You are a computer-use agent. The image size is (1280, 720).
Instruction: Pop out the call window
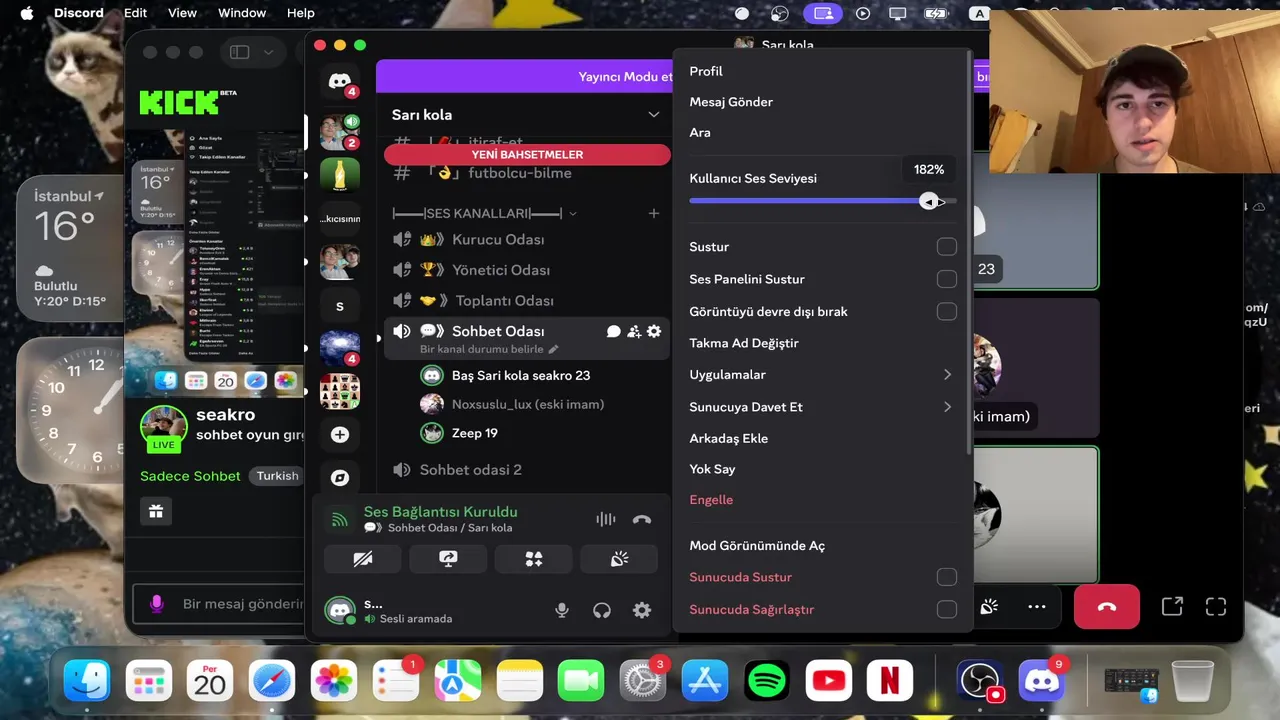click(1172, 606)
